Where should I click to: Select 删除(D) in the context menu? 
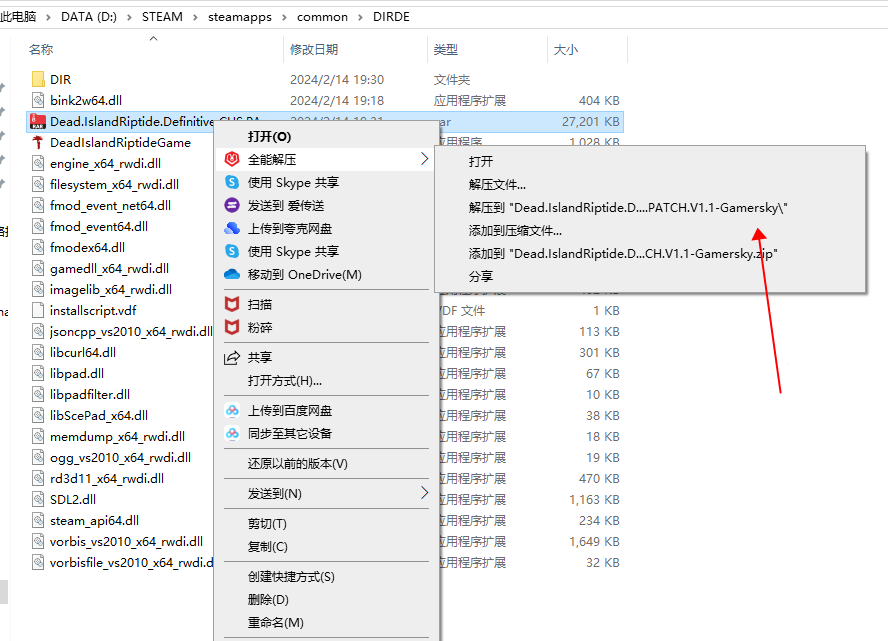pos(268,599)
